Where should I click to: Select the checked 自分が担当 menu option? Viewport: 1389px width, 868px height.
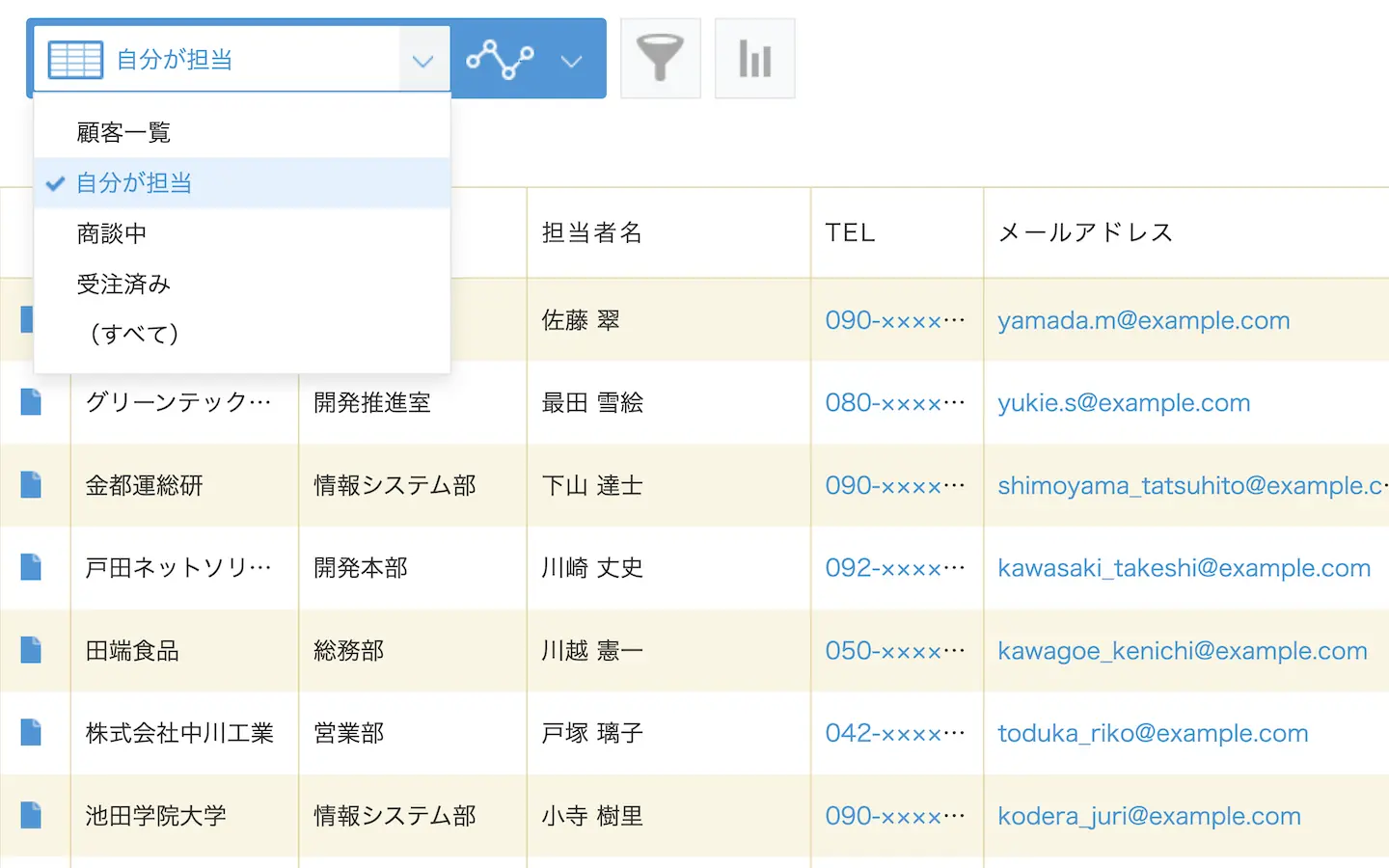pyautogui.click(x=134, y=183)
